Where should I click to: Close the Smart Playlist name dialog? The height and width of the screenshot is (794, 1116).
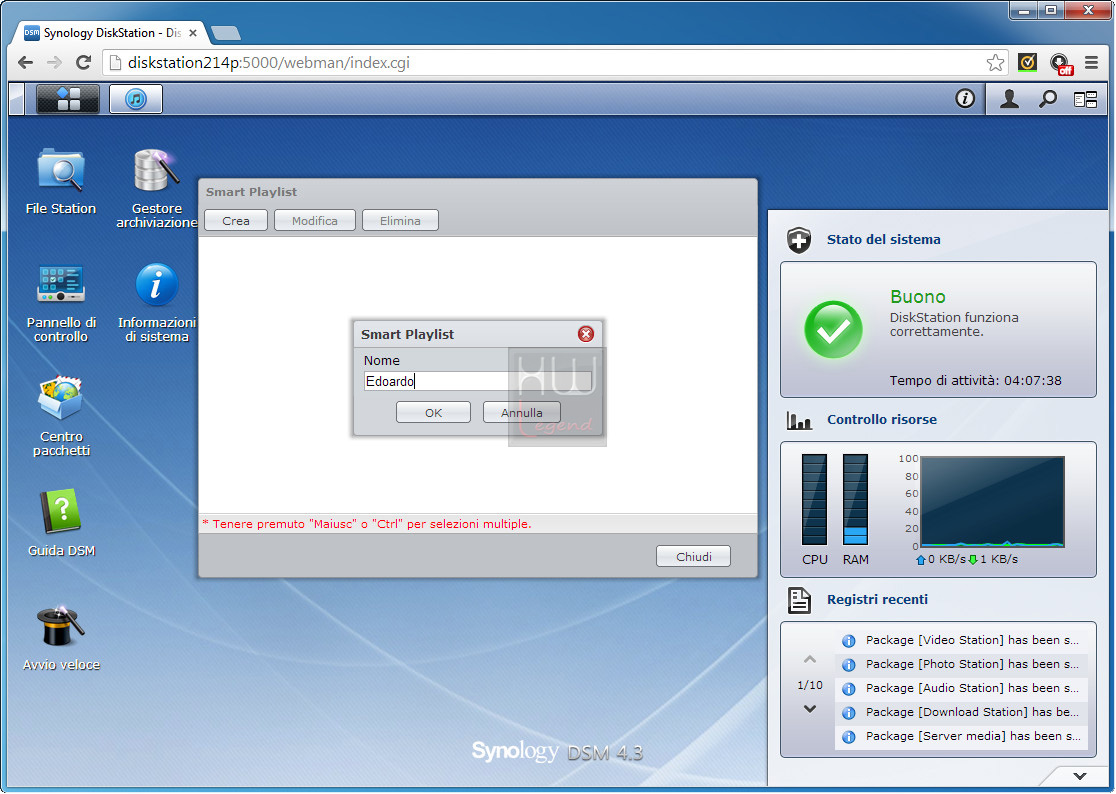pyautogui.click(x=586, y=334)
